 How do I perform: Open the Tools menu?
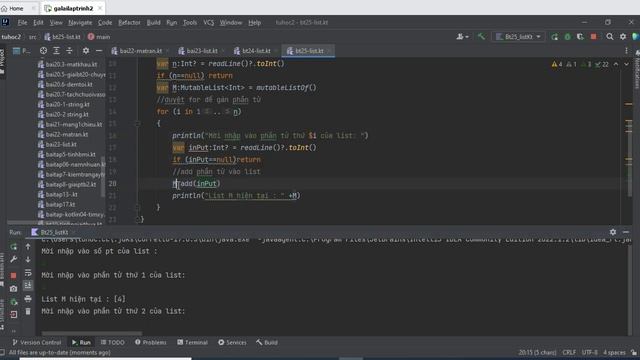[190, 22]
